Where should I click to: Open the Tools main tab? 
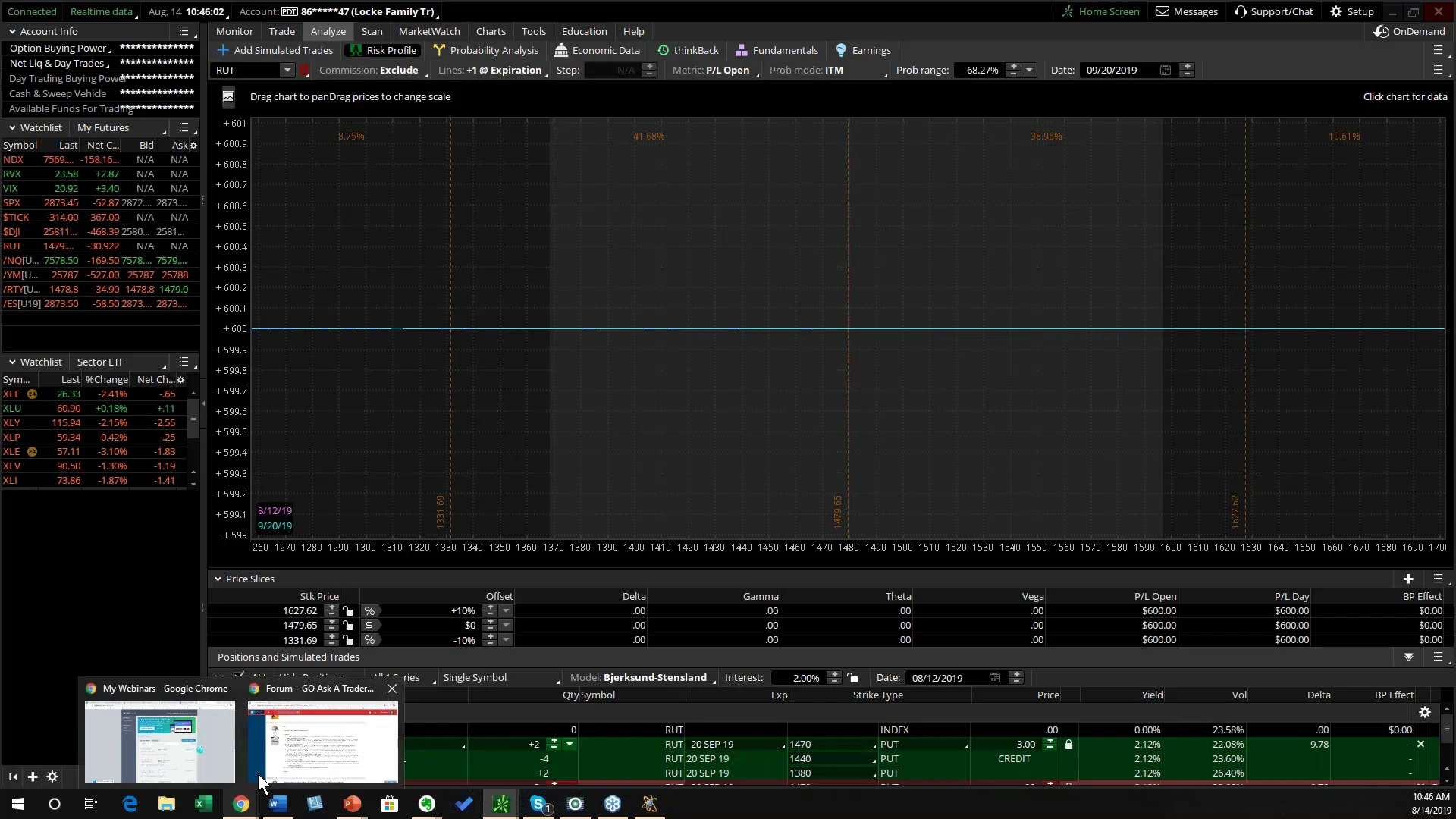tap(534, 31)
